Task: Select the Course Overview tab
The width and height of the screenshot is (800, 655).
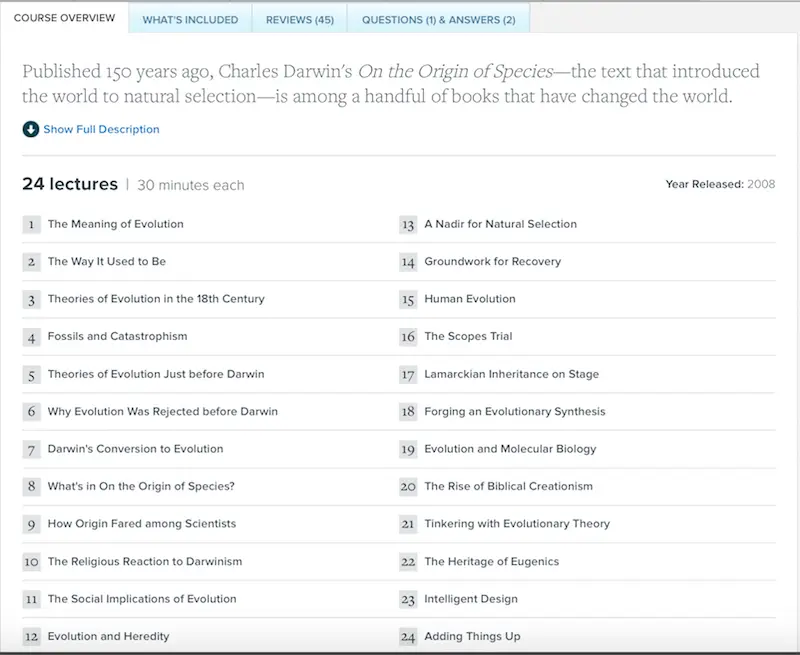Action: click(64, 18)
